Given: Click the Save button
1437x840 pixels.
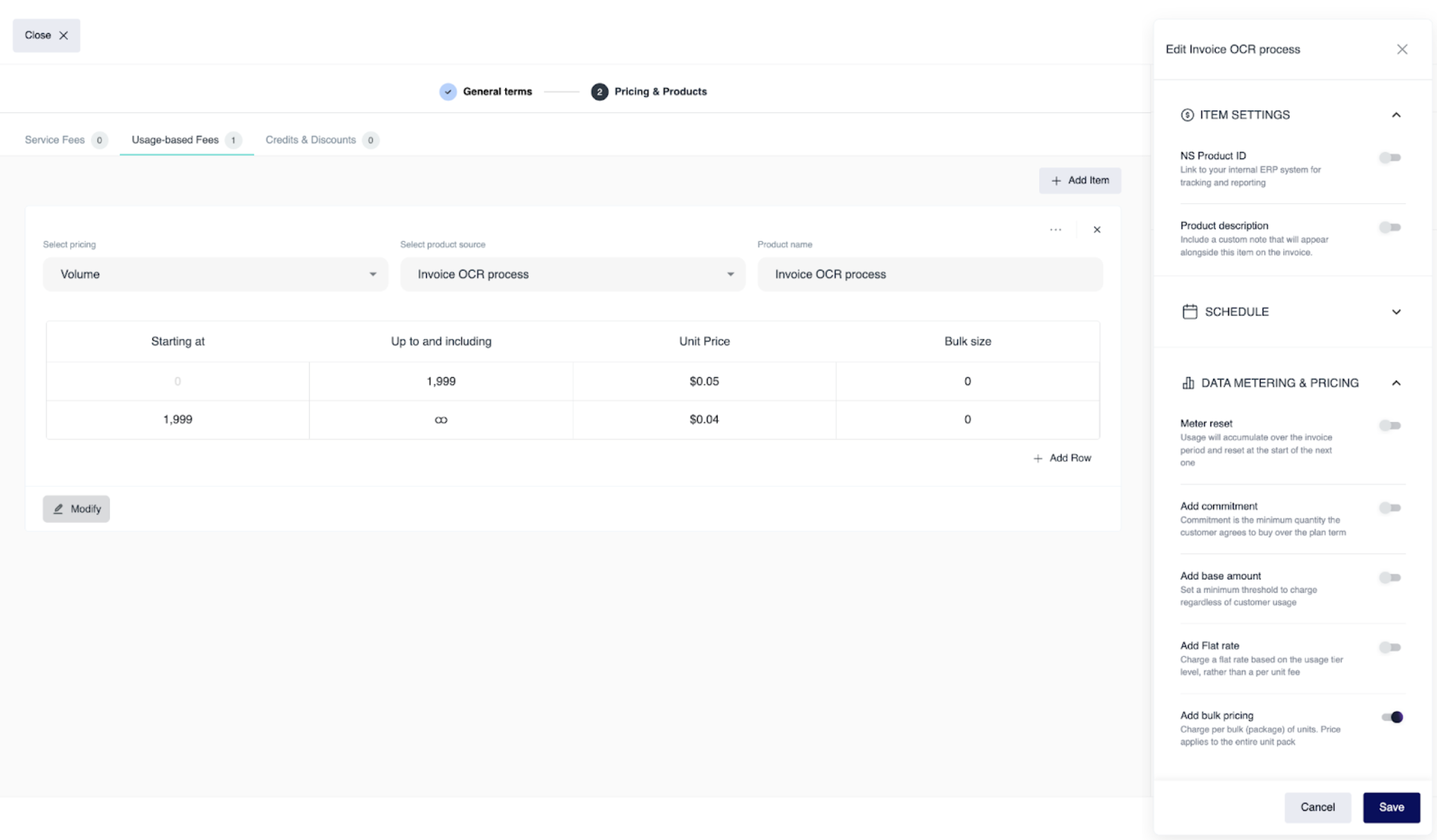Looking at the screenshot, I should [x=1392, y=807].
